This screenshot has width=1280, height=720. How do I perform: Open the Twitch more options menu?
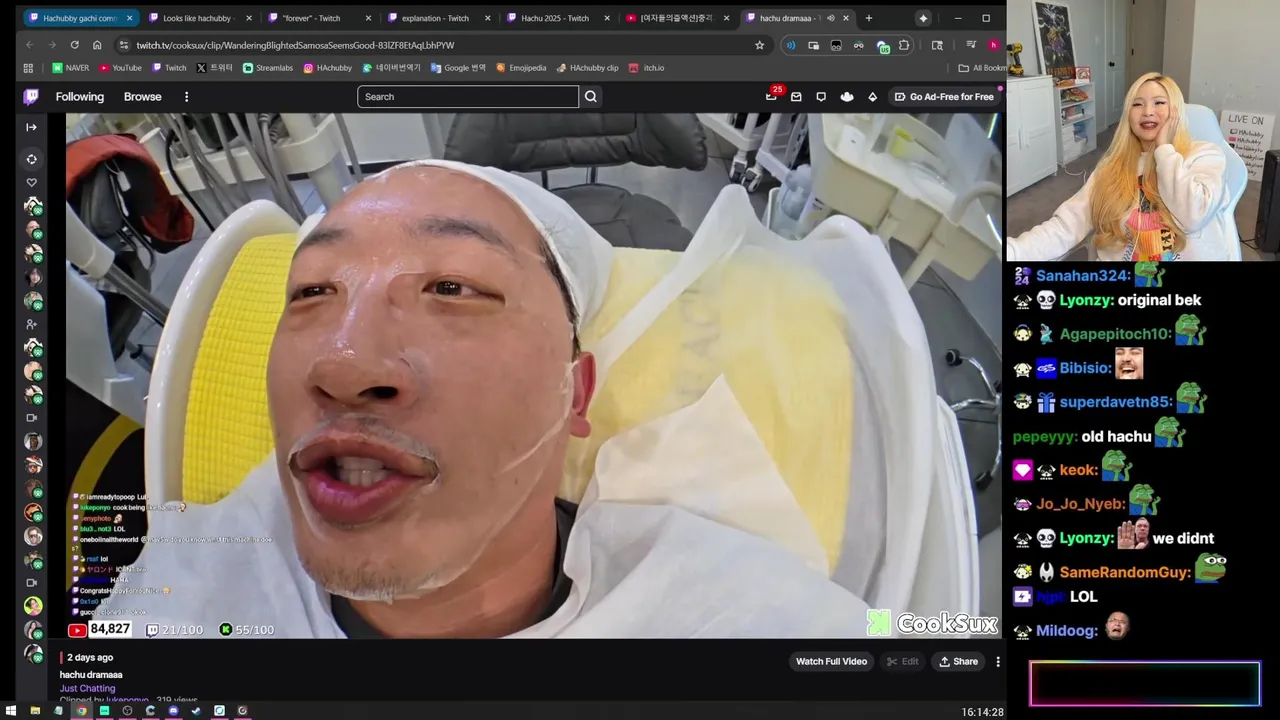click(186, 97)
